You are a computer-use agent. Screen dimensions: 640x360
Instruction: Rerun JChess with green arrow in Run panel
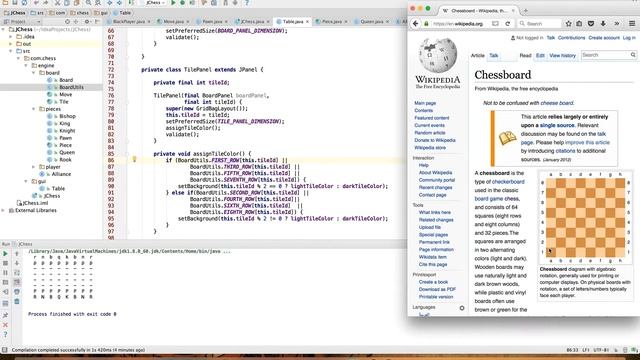[5, 254]
